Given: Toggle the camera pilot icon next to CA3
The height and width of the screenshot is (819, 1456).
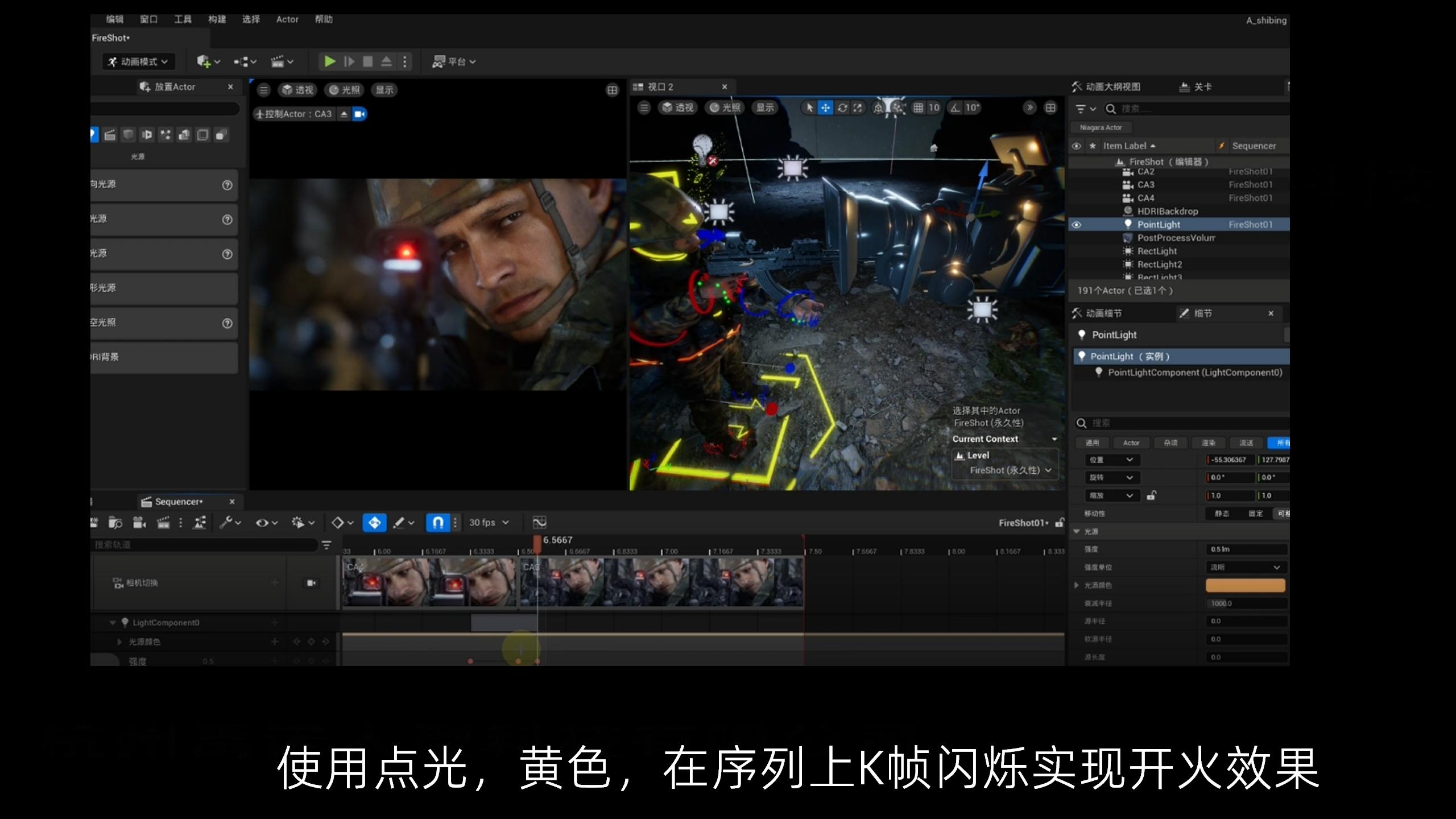Looking at the screenshot, I should pyautogui.click(x=359, y=114).
